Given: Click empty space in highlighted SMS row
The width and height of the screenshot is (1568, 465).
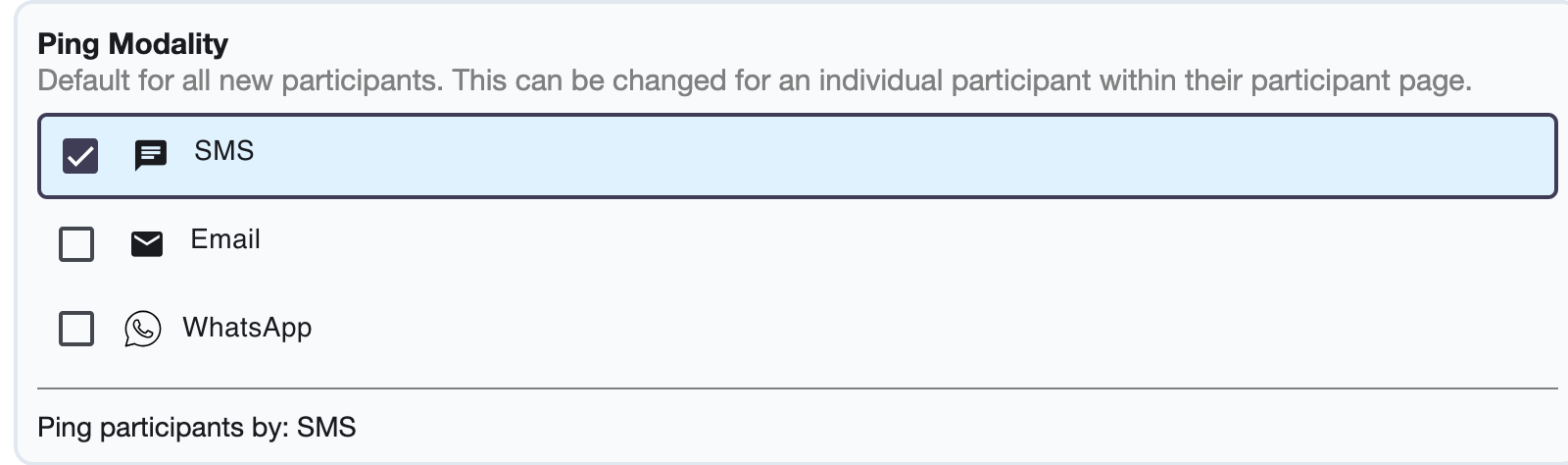Looking at the screenshot, I should (x=882, y=157).
